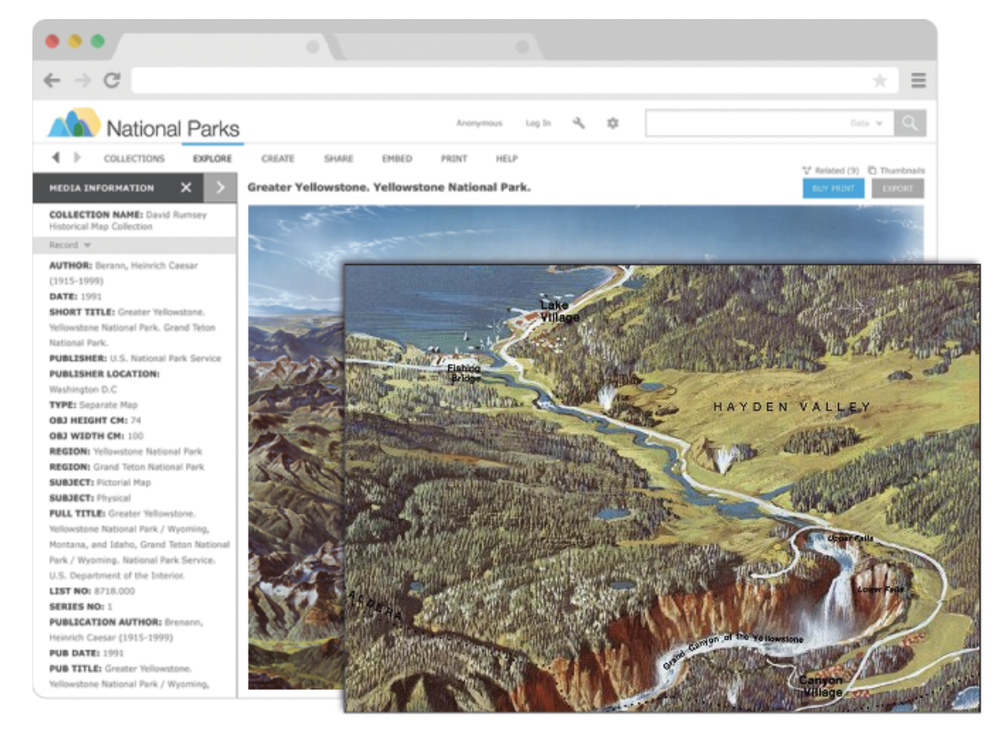Viewport: 1000px width, 737px height.
Task: Click region value 'Grand Teton National Park'
Action: [149, 467]
